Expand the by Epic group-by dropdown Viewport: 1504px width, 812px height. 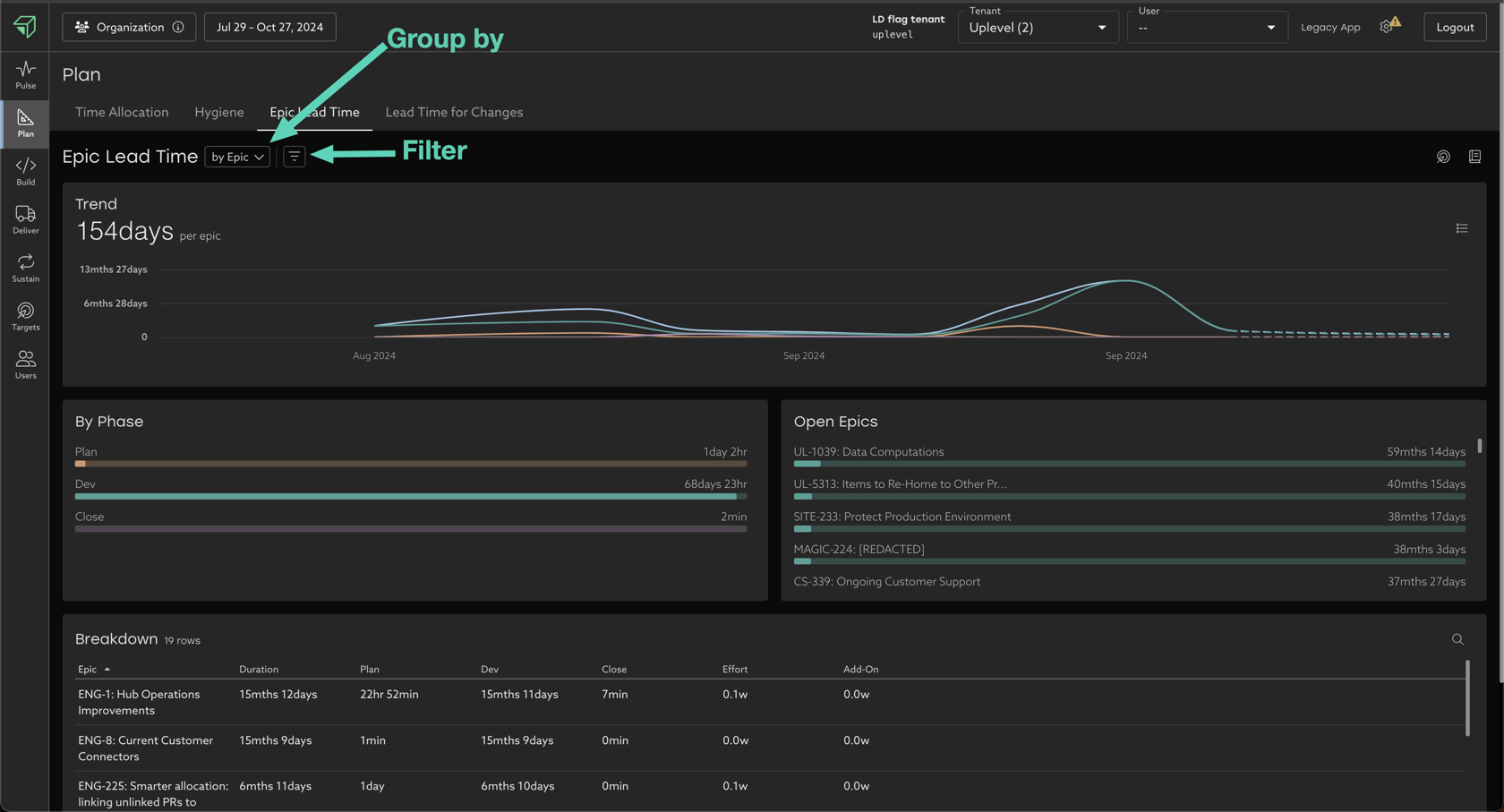point(237,157)
